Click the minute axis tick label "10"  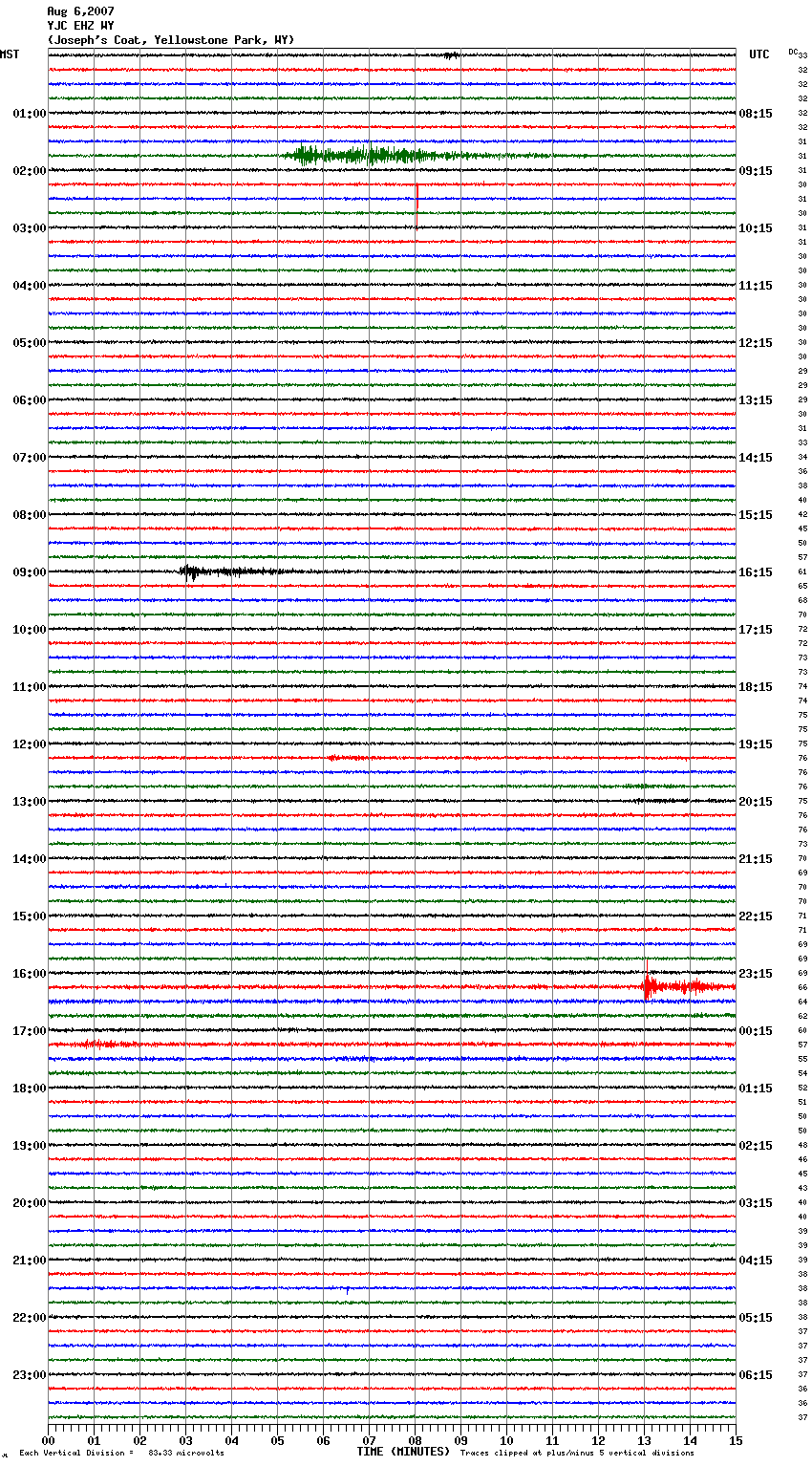(x=506, y=1440)
